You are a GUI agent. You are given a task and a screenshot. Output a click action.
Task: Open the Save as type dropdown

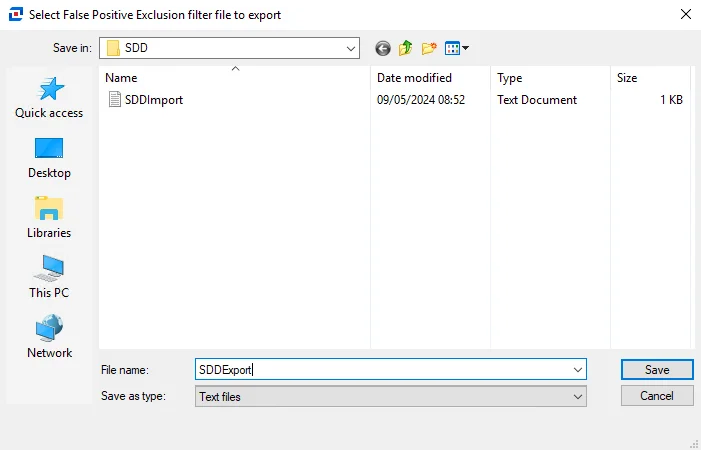(391, 396)
